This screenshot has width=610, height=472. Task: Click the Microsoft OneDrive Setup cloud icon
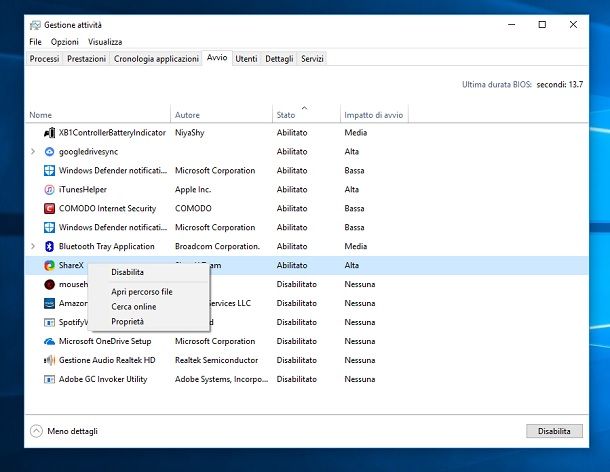[49, 341]
